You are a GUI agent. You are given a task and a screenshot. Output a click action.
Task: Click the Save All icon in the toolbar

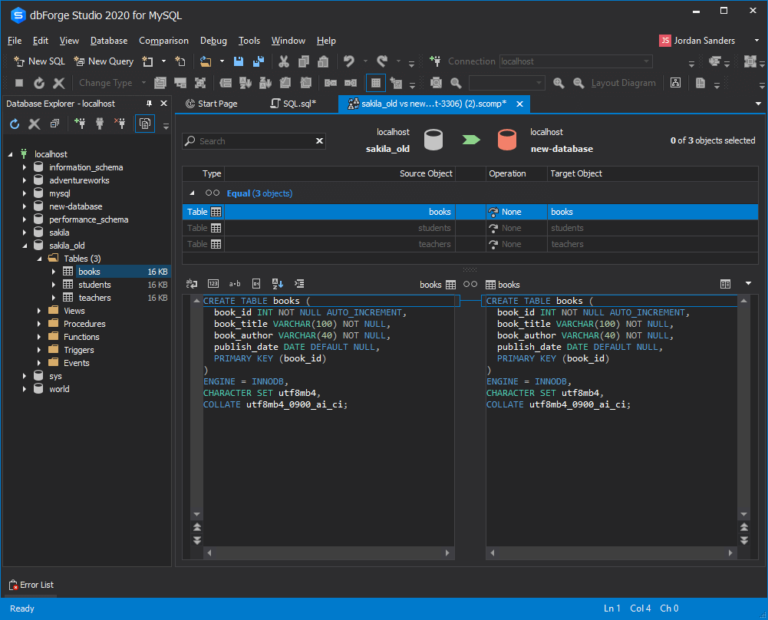click(x=258, y=61)
